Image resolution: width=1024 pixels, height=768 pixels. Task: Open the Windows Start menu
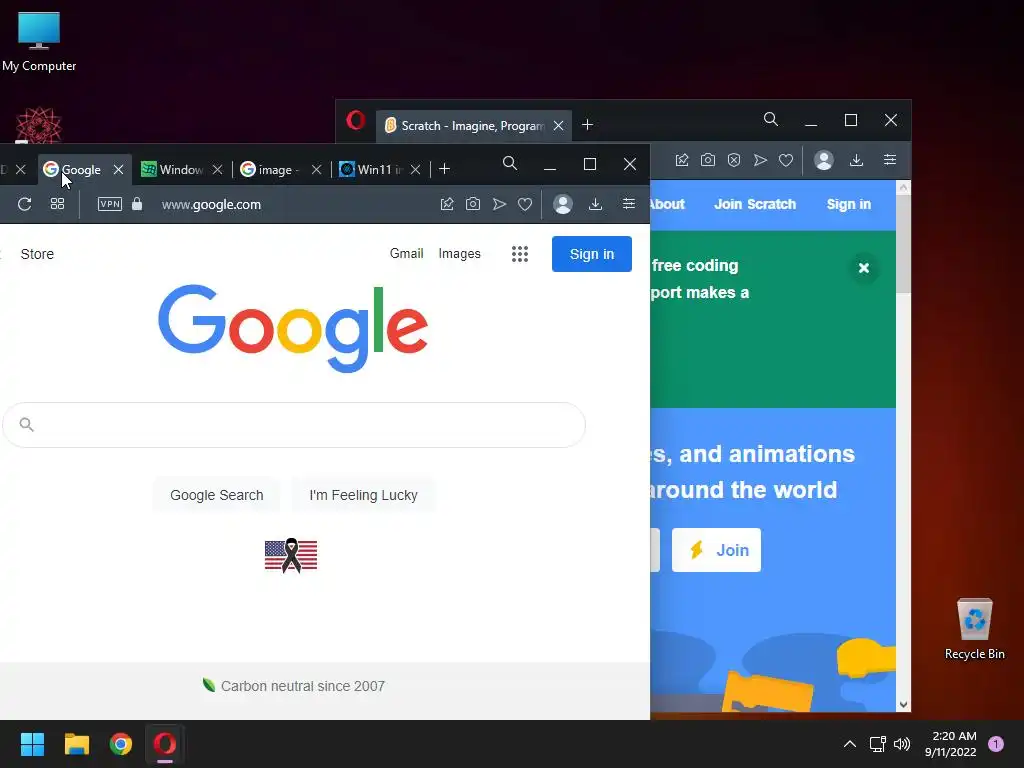(33, 744)
